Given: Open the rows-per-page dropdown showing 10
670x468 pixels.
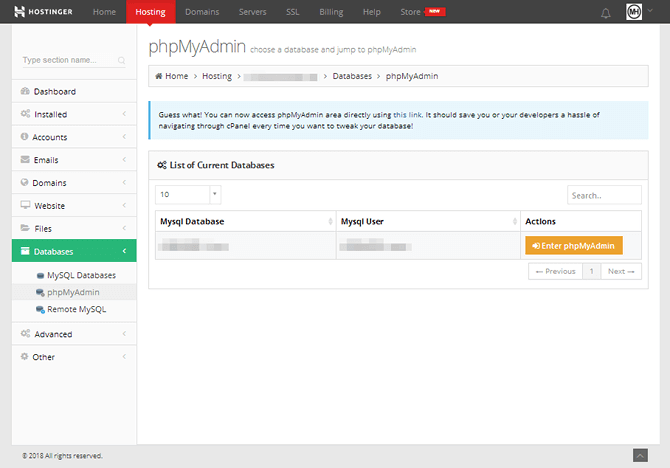Looking at the screenshot, I should pos(188,194).
